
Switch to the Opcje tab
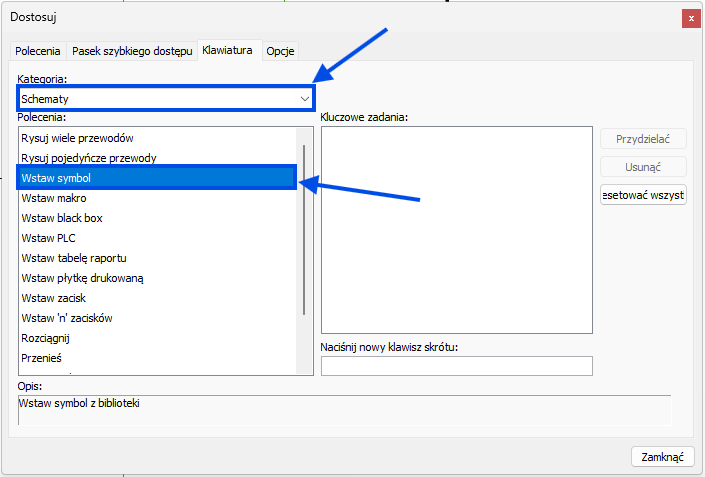pos(280,51)
